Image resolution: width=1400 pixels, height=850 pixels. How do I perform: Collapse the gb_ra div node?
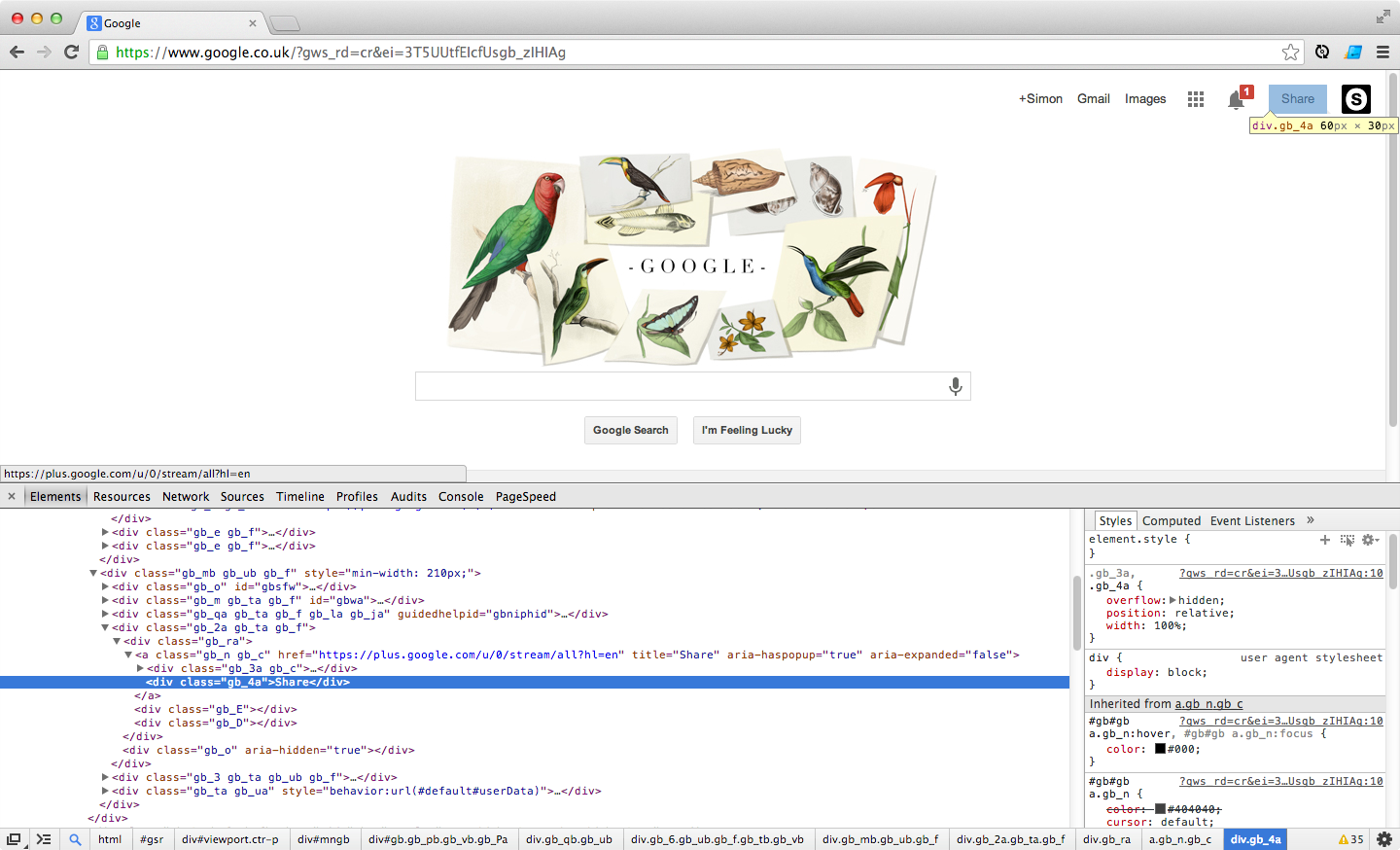pos(117,642)
